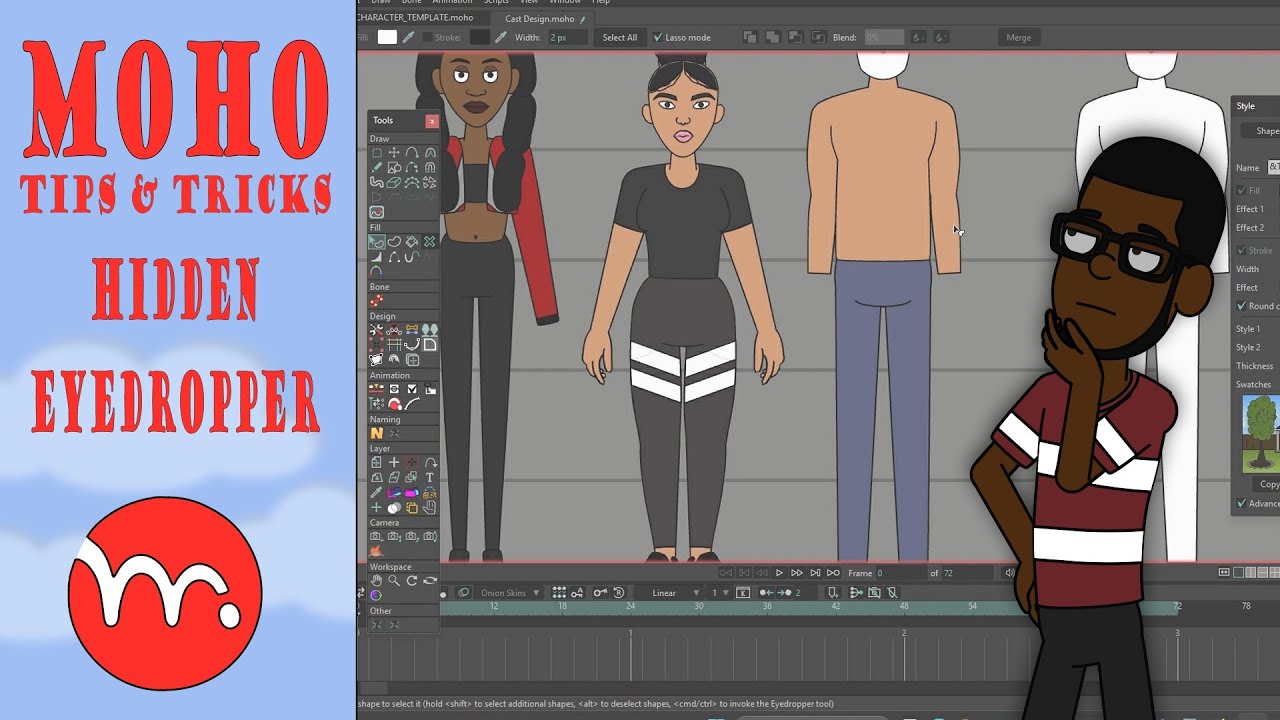Screen dimensions: 1280x720
Task: Jump to end using last playback button
Action: (x=832, y=573)
